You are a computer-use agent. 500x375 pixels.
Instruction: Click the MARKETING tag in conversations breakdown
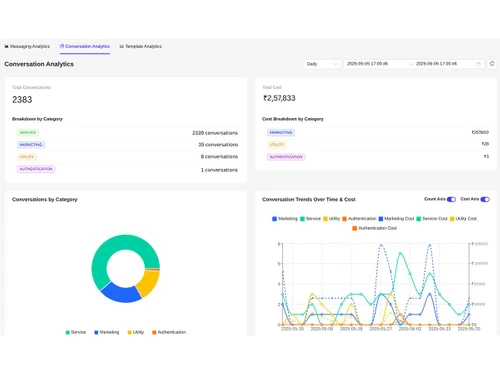tap(31, 145)
